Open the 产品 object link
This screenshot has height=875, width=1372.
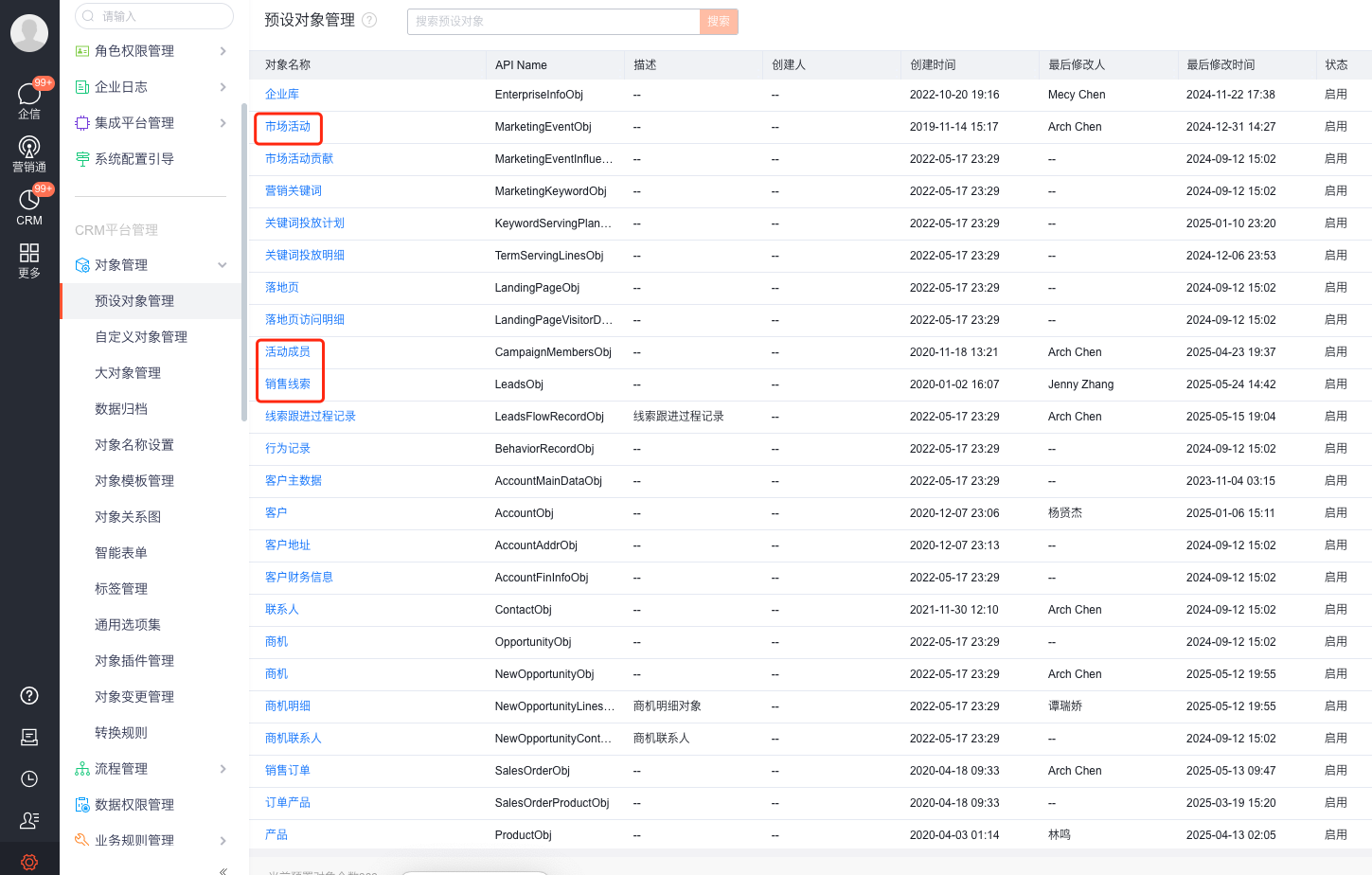276,835
